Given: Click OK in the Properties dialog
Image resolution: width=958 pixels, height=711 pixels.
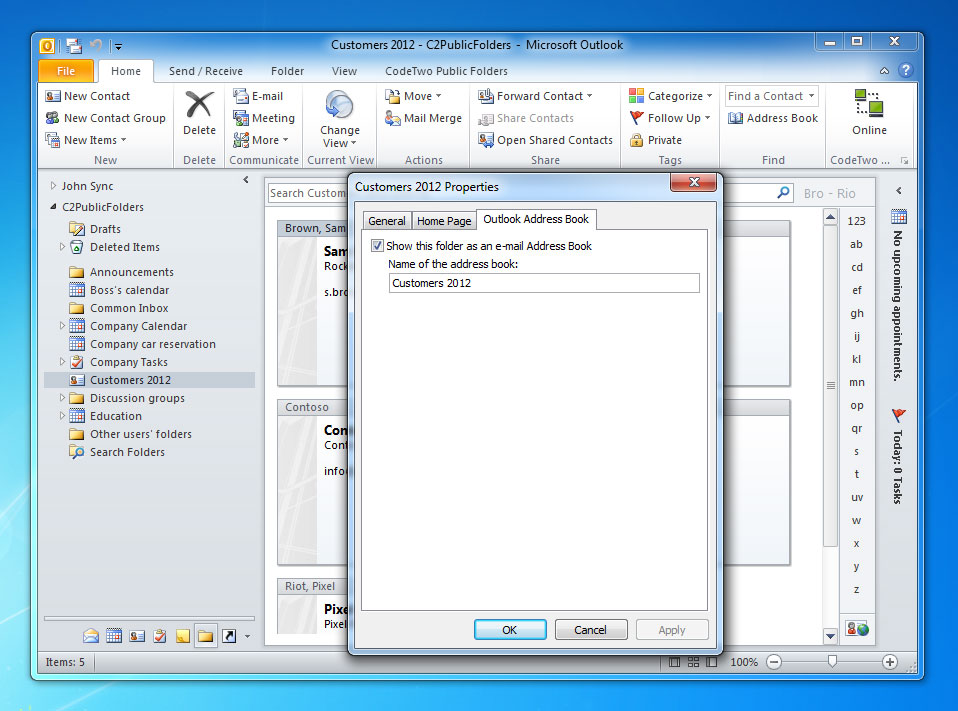Looking at the screenshot, I should pyautogui.click(x=510, y=630).
